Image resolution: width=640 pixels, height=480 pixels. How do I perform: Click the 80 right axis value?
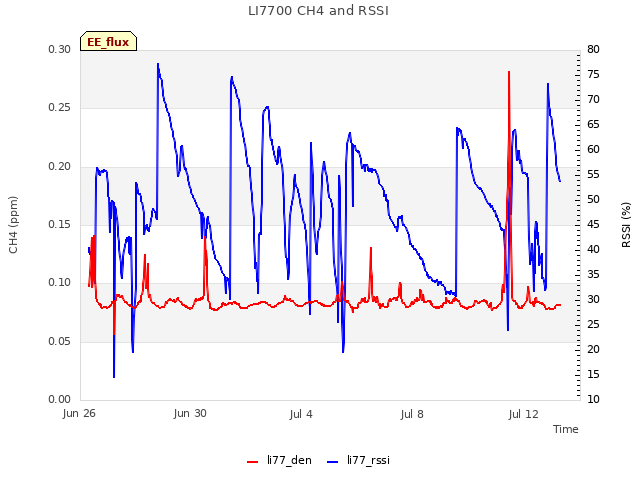point(593,49)
